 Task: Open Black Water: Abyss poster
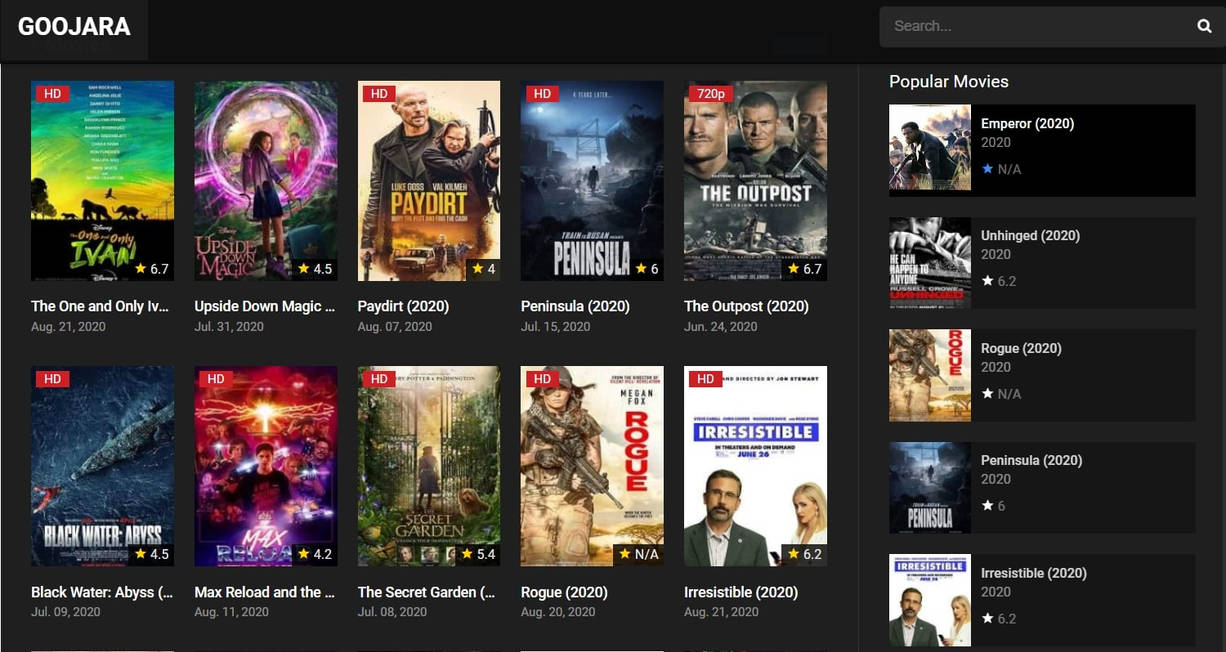point(102,466)
